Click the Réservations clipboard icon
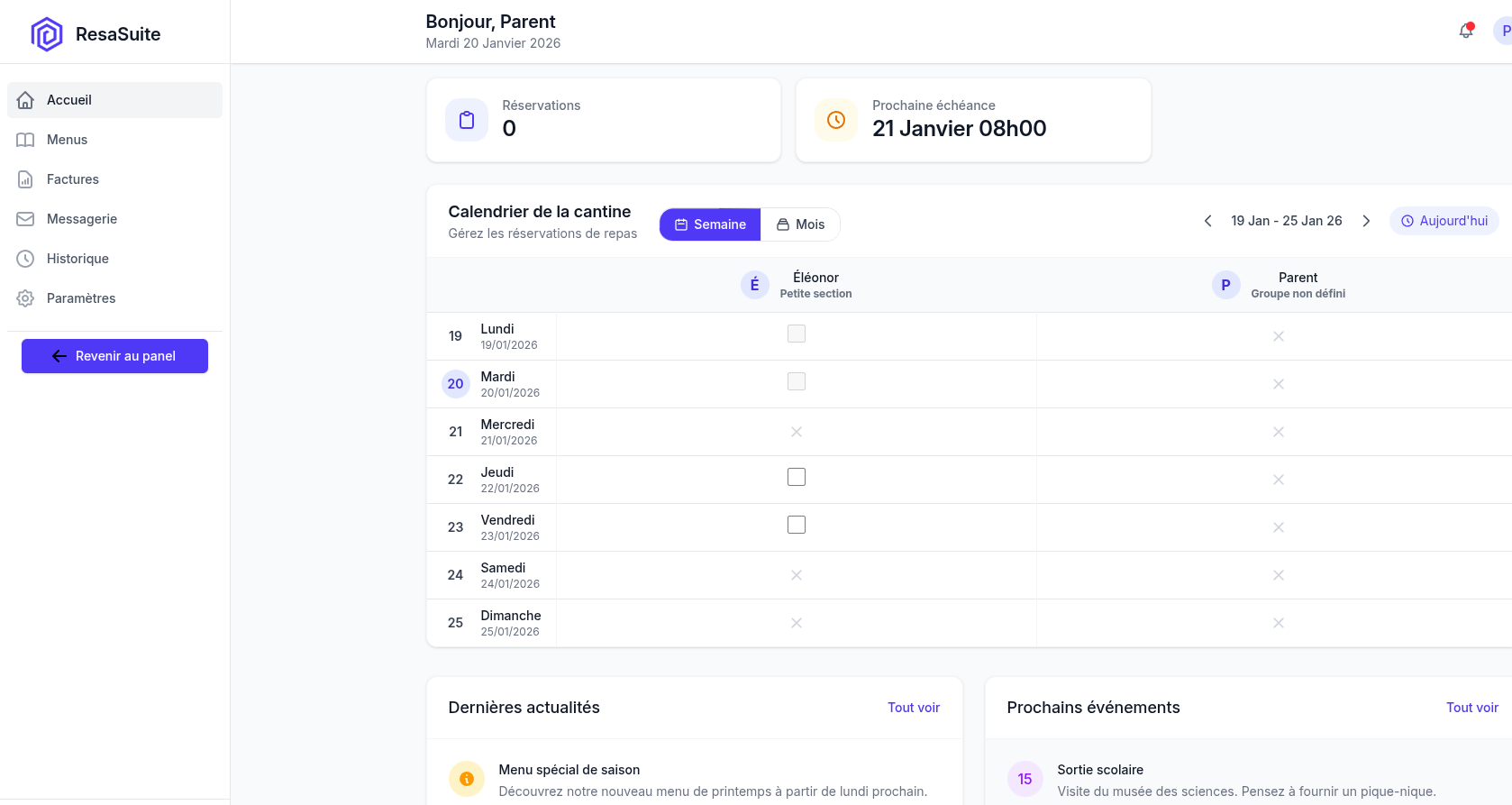Image resolution: width=1512 pixels, height=805 pixels. [x=467, y=120]
